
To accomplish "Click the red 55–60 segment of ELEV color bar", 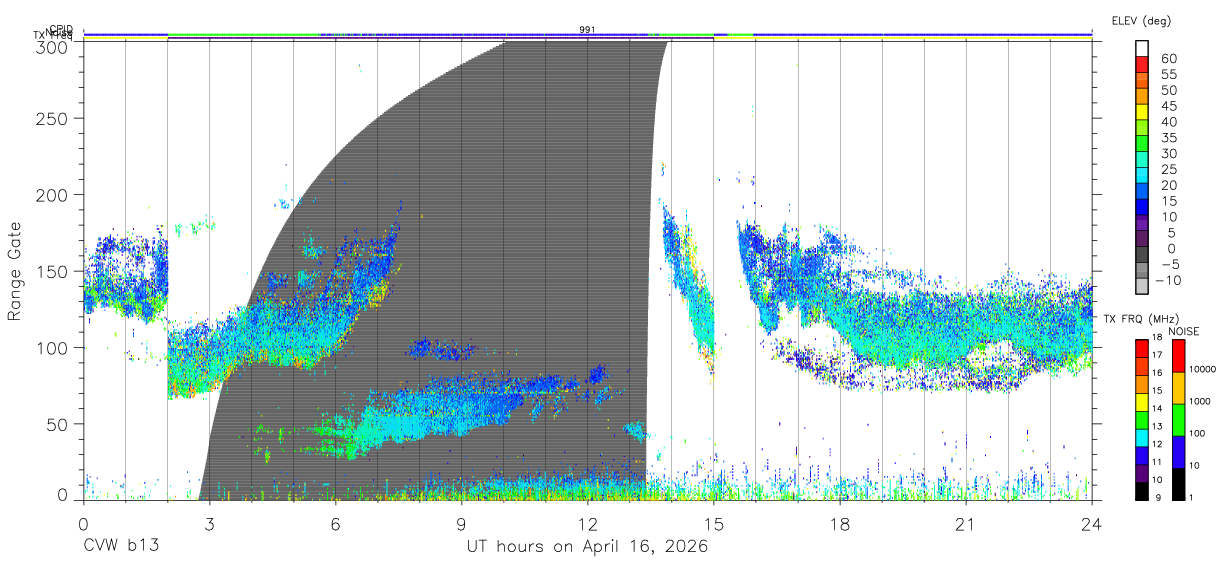I will click(1142, 65).
